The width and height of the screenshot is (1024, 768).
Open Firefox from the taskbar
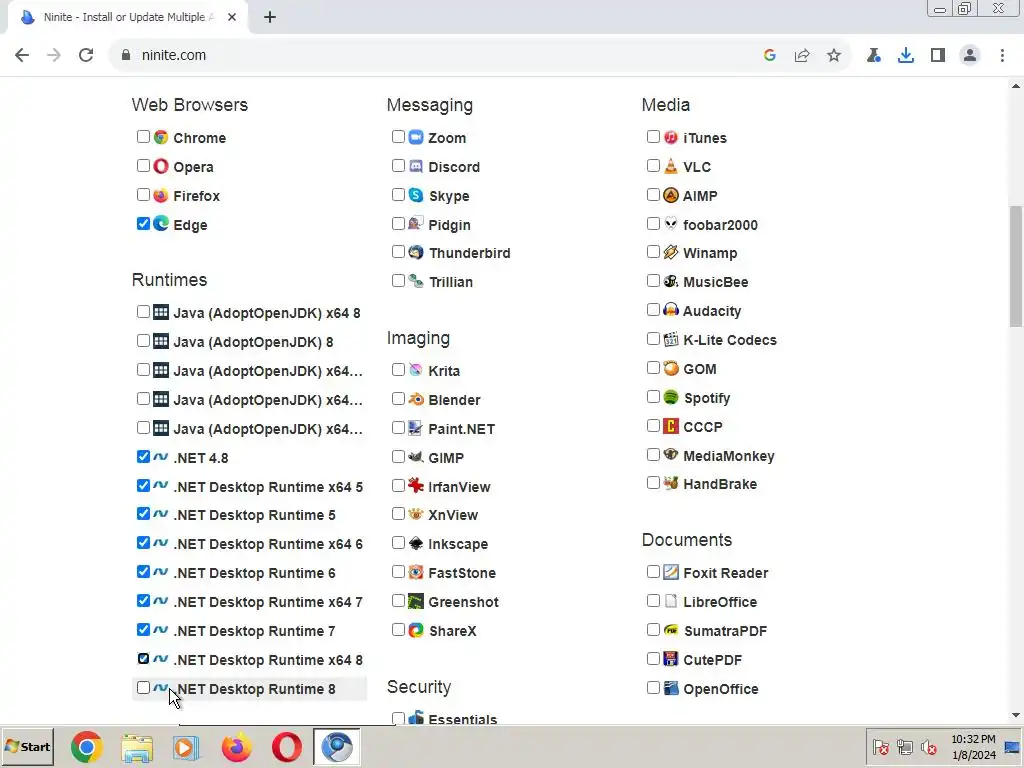tap(236, 747)
